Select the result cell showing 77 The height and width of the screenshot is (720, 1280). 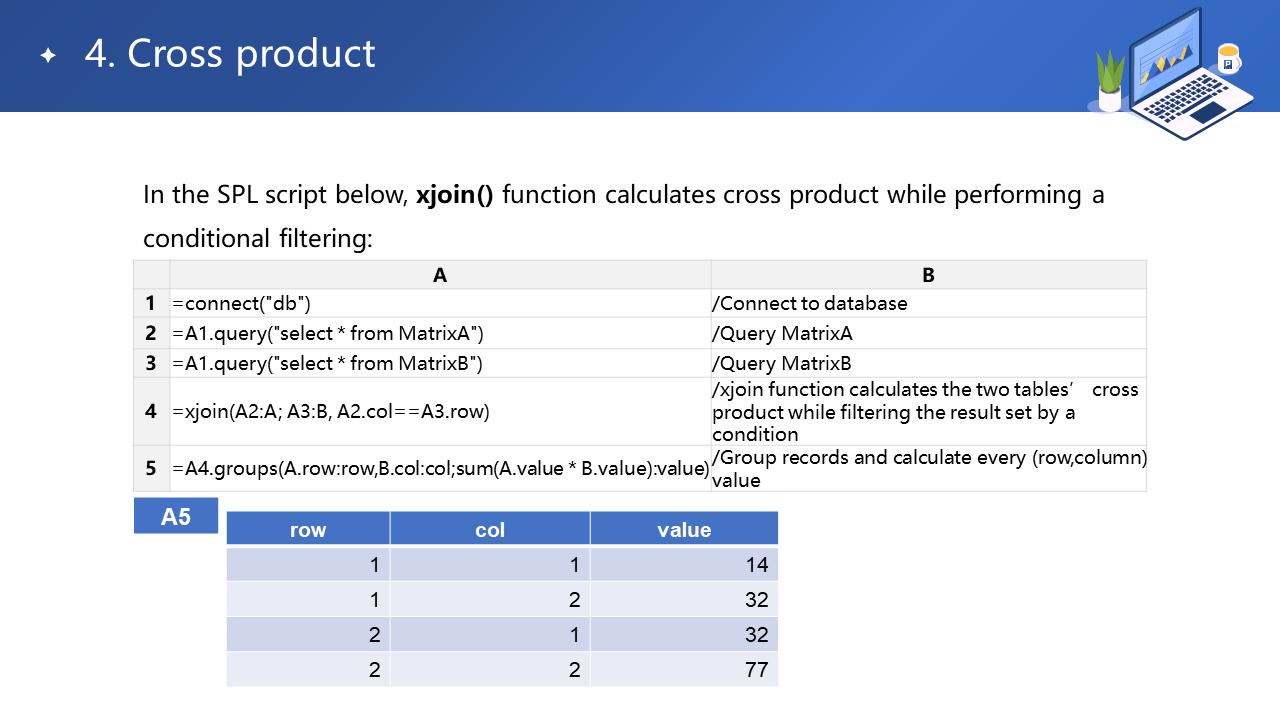[684, 669]
